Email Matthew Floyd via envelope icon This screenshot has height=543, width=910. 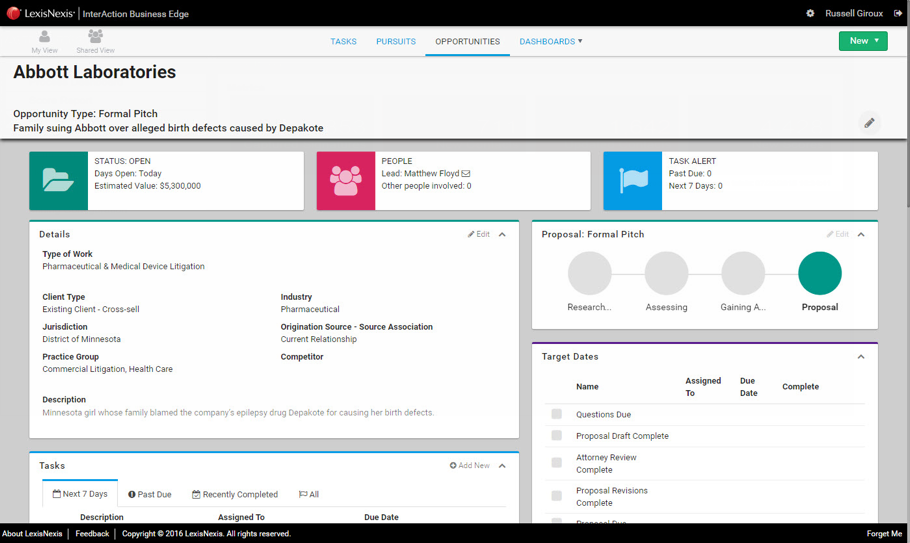click(466, 173)
